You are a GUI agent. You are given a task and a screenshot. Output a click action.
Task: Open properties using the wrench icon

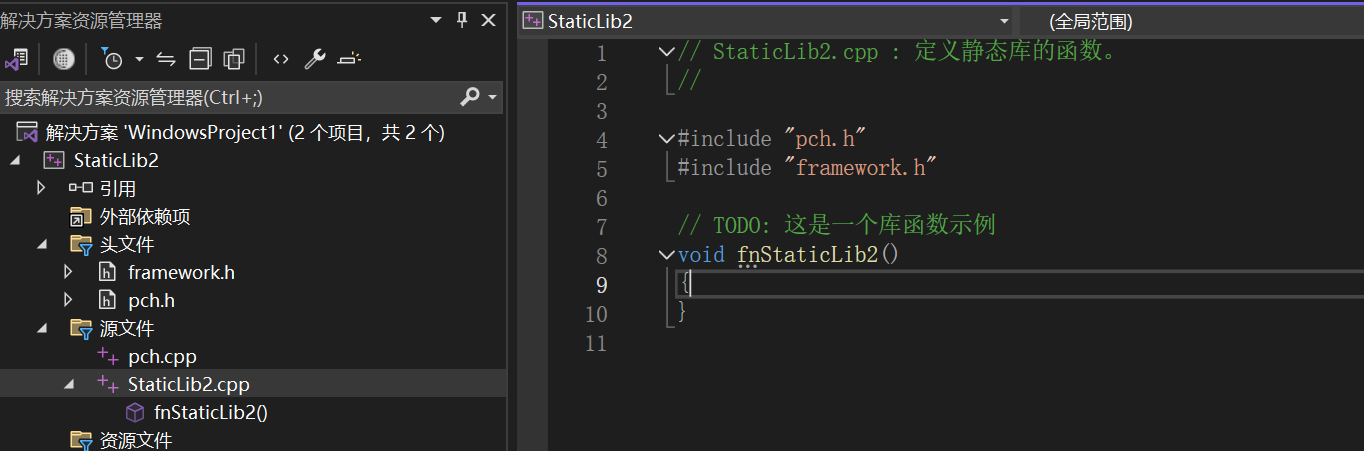tap(314, 59)
